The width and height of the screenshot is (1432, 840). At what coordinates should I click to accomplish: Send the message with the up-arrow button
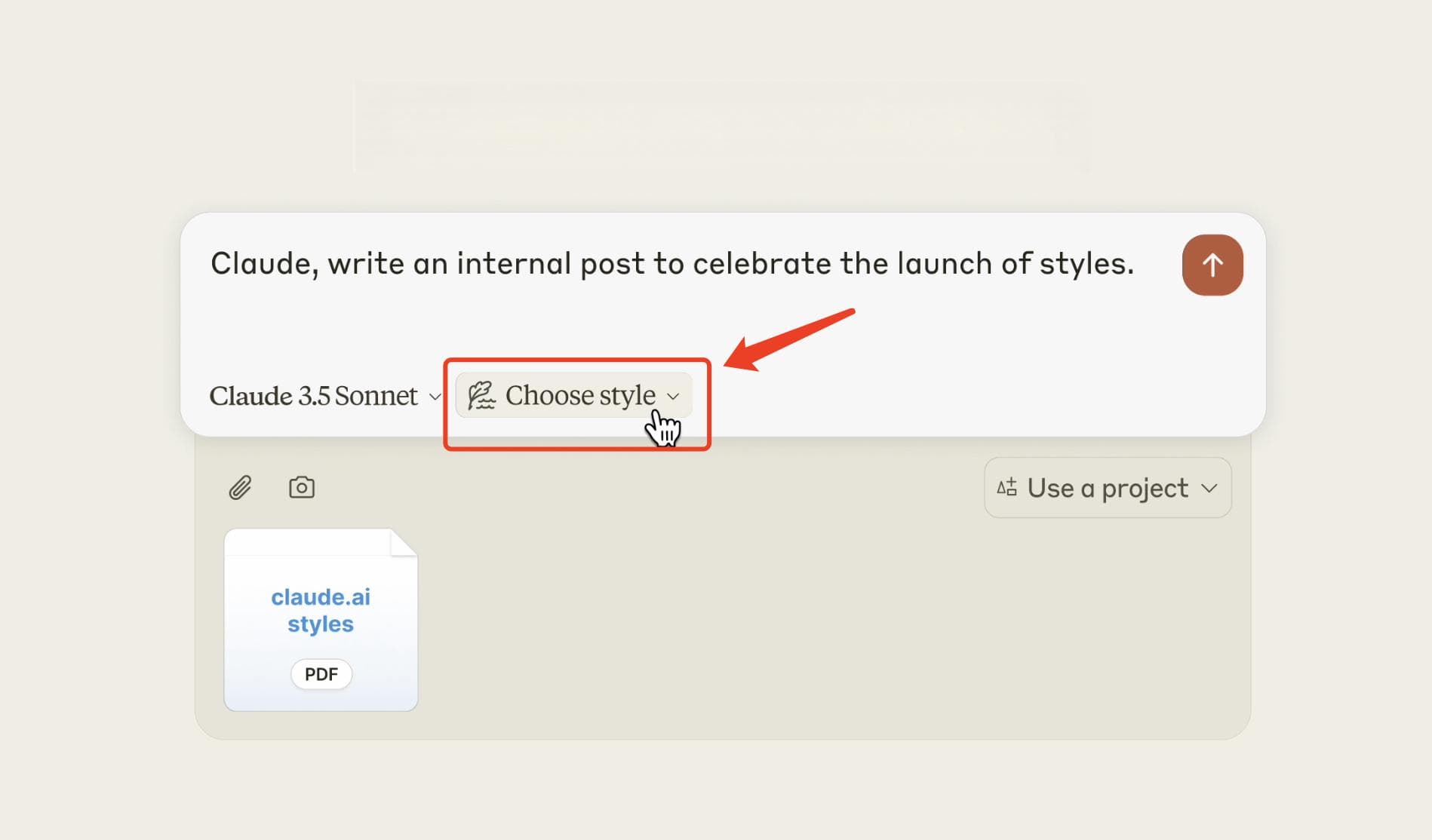click(x=1212, y=265)
